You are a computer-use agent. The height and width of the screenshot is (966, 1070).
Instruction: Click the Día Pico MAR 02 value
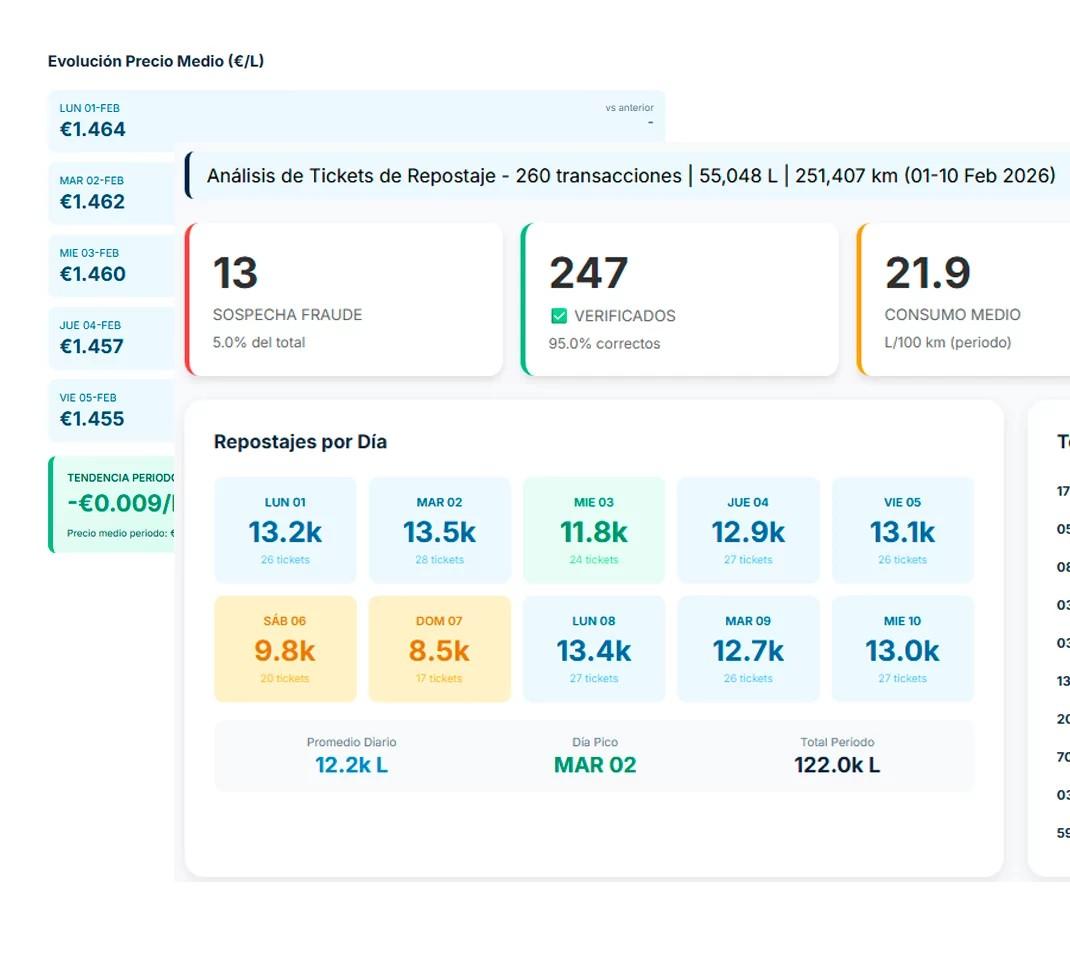pos(595,765)
